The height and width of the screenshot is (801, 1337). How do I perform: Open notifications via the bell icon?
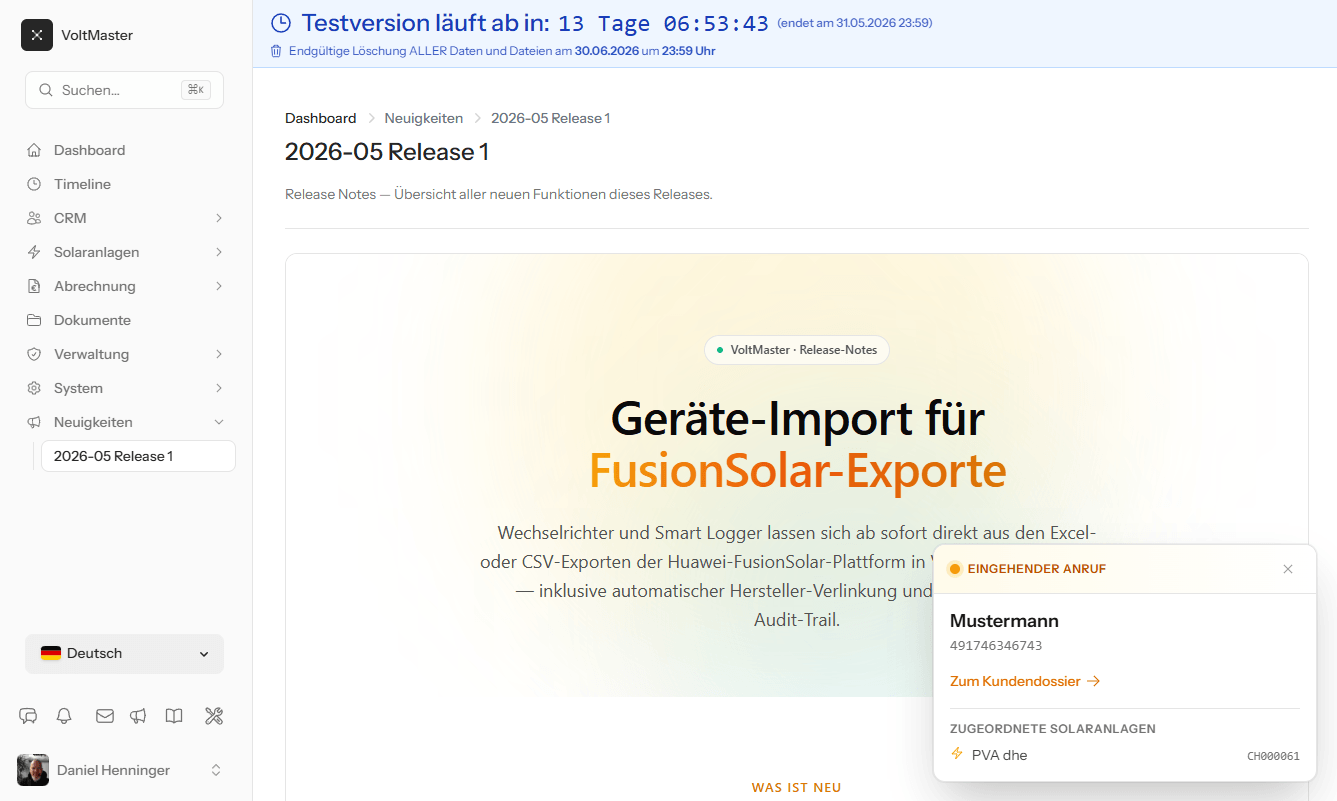(64, 716)
